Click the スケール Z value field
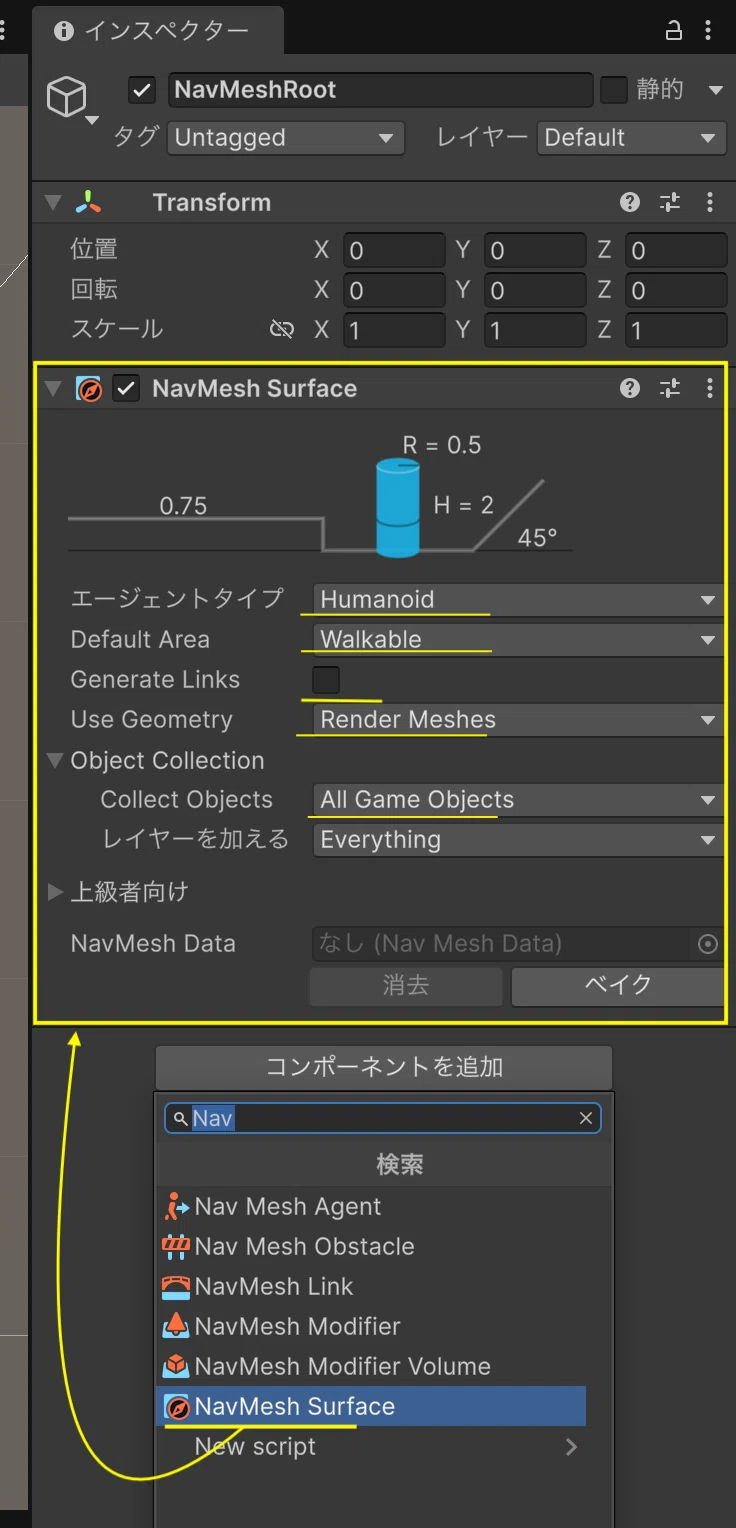Image resolution: width=736 pixels, height=1528 pixels. 676,330
